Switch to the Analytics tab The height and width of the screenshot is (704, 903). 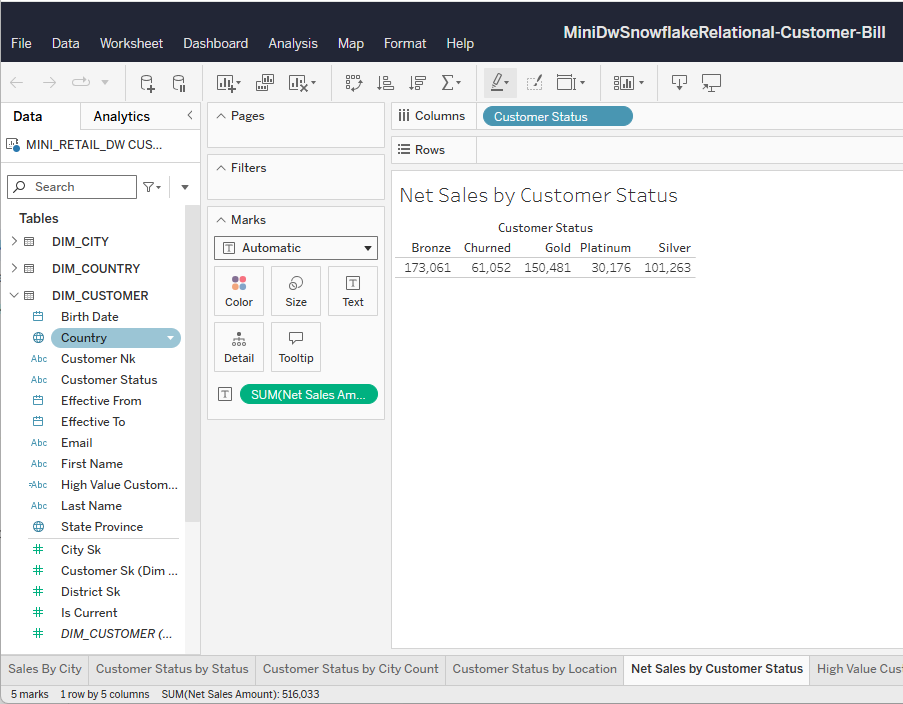pyautogui.click(x=121, y=116)
